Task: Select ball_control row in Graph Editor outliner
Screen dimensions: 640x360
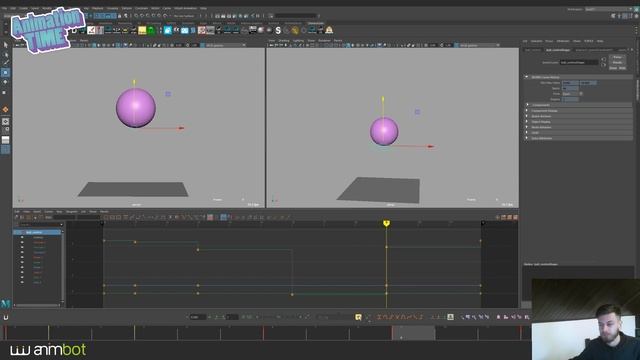Action: tap(37, 232)
